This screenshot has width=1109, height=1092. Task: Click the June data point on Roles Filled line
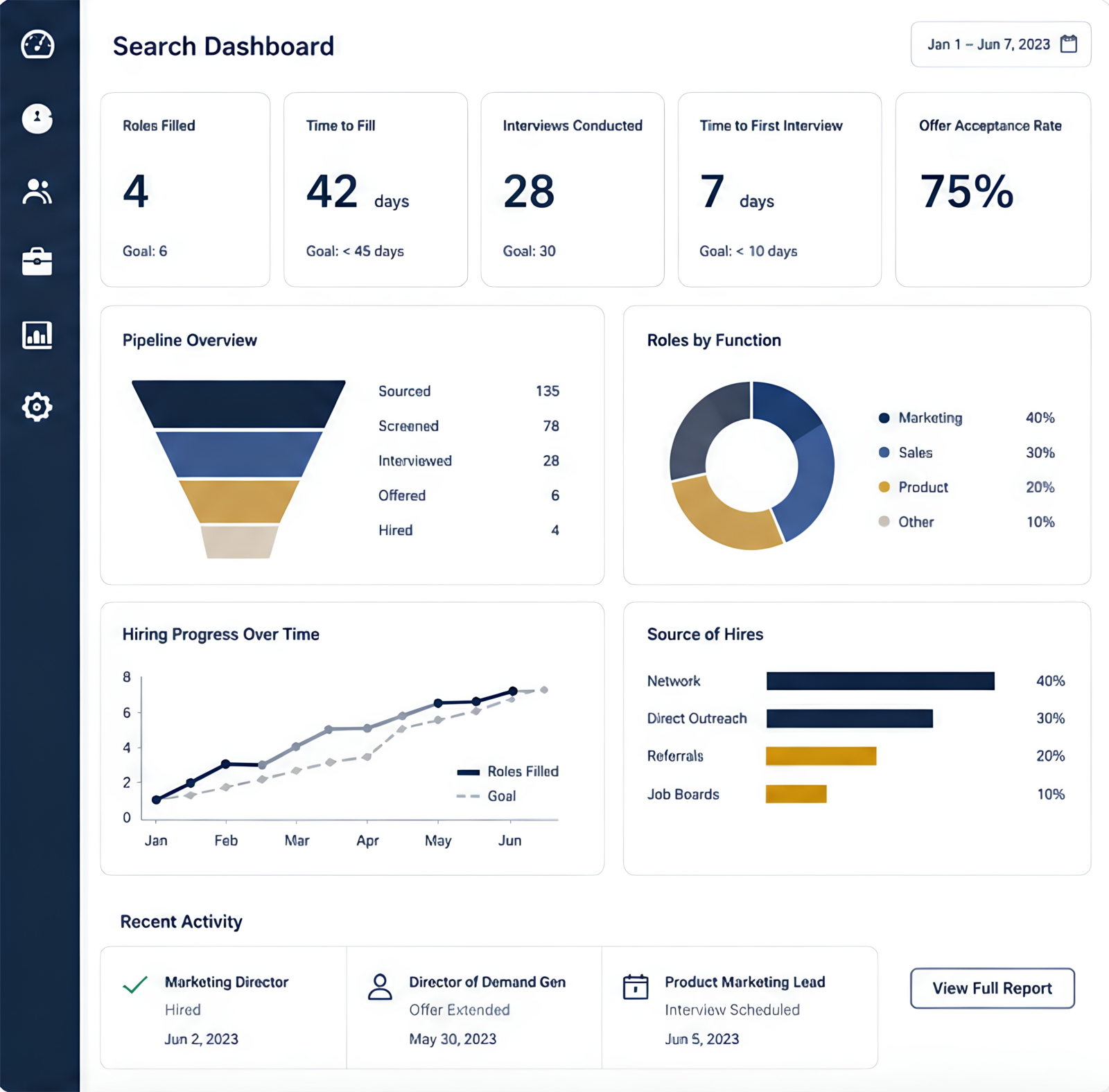(513, 691)
